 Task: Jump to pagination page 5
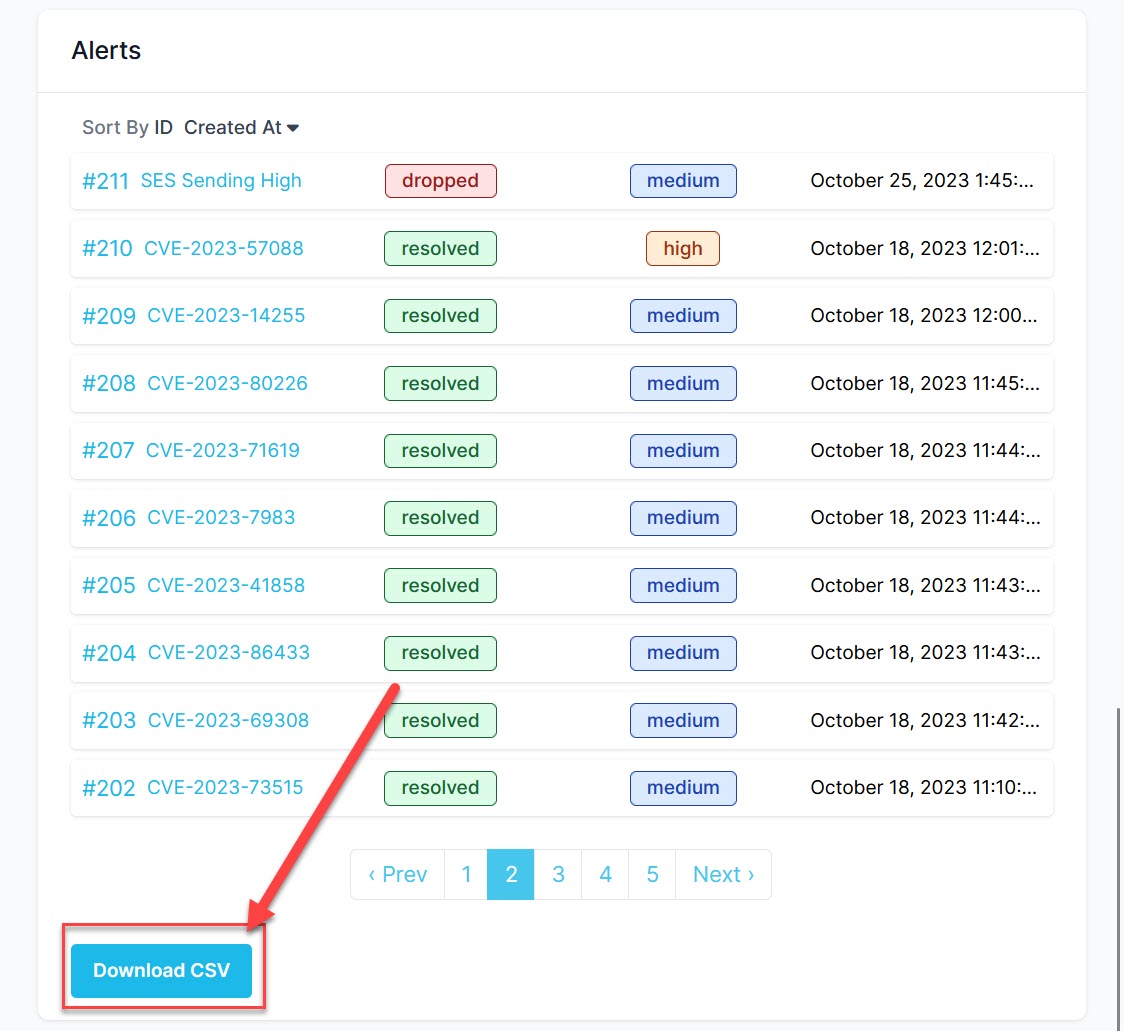pyautogui.click(x=652, y=874)
